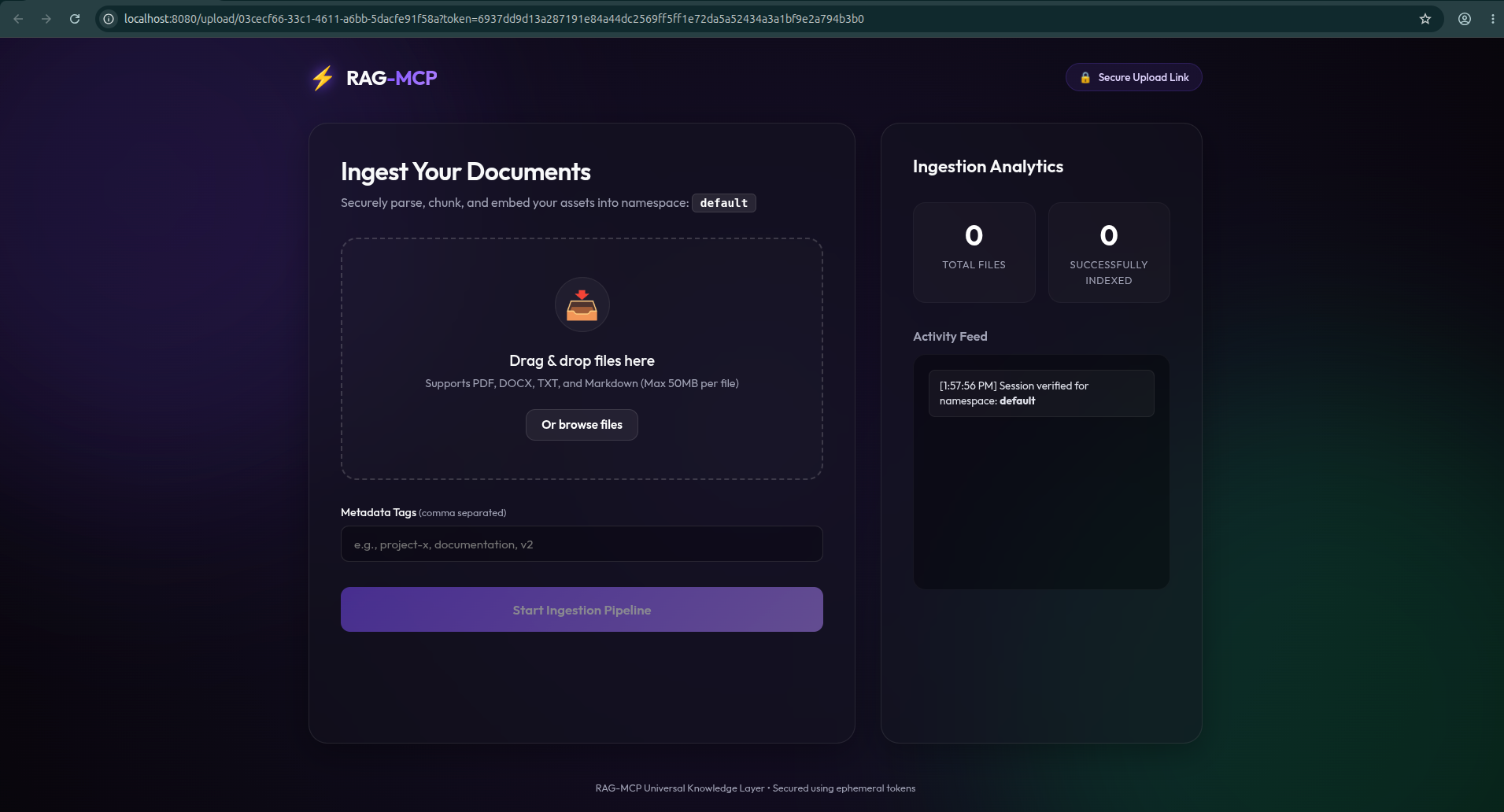Click the Ingestion Analytics heading
Image resolution: width=1504 pixels, height=812 pixels.
click(988, 167)
